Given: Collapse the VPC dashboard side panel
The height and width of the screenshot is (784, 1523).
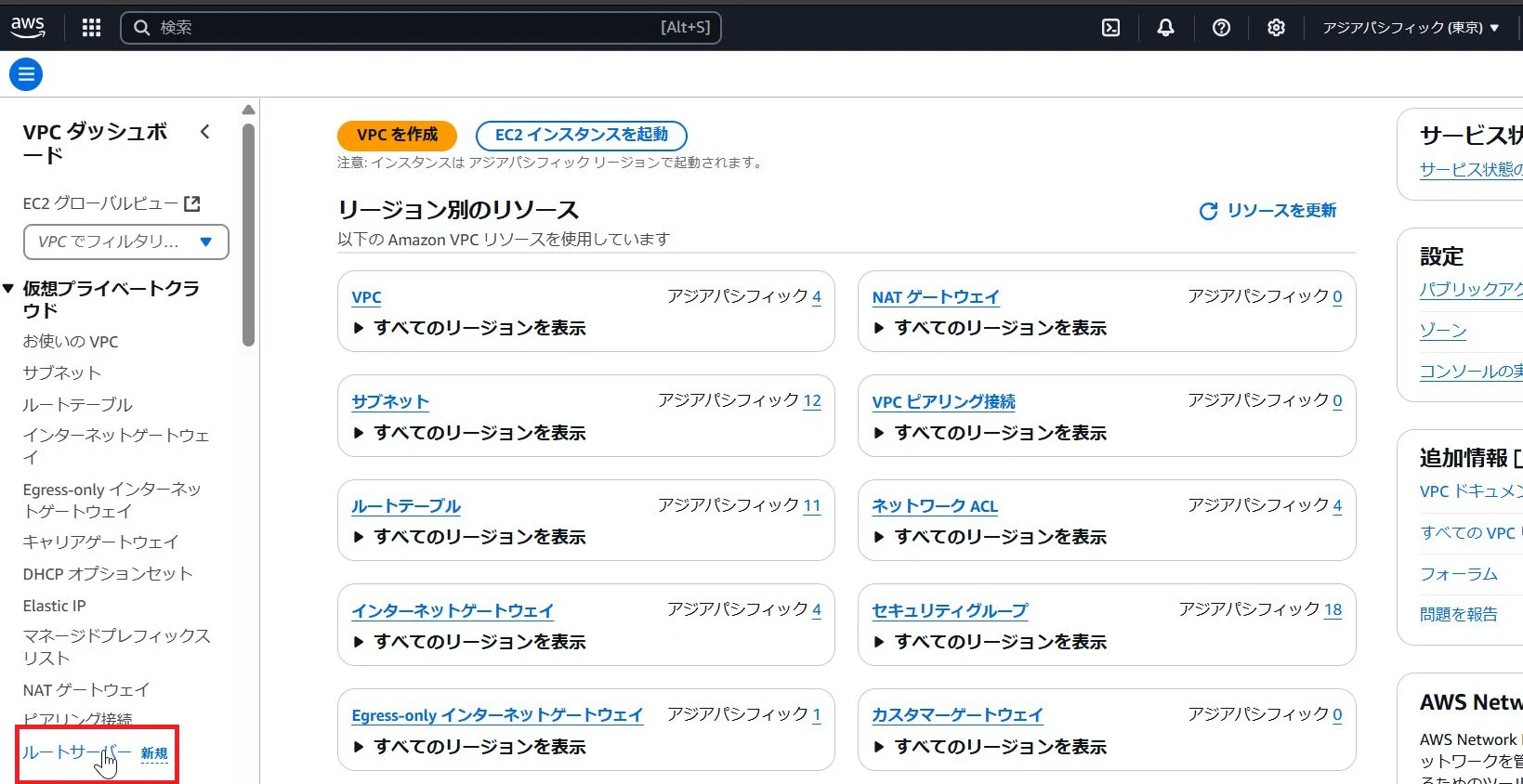Looking at the screenshot, I should [205, 132].
